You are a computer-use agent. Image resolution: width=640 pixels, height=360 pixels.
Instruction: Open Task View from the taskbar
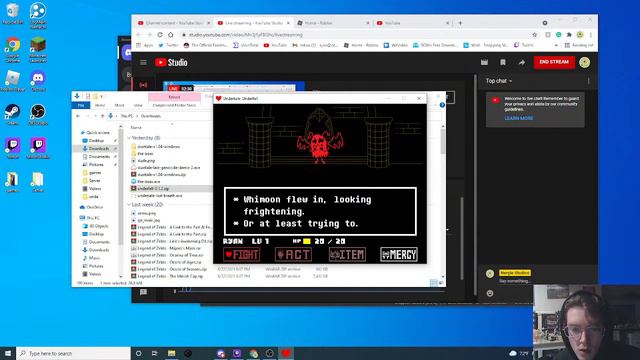click(155, 353)
